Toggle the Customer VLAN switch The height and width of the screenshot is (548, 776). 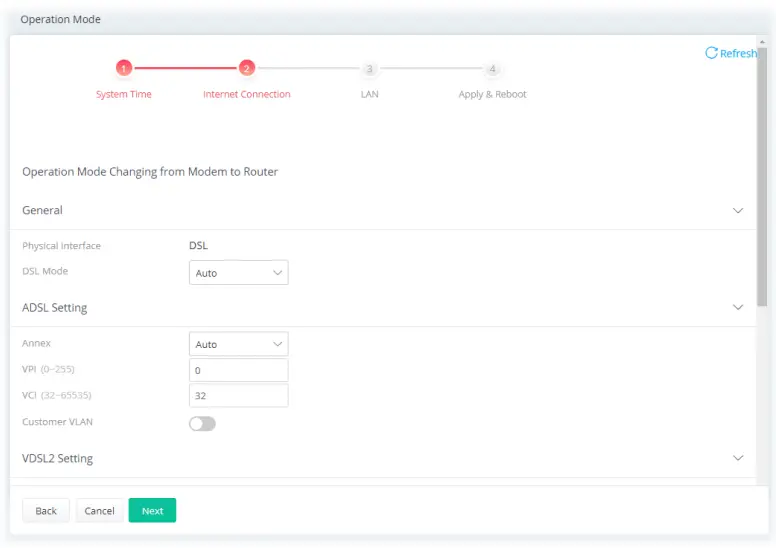coord(202,424)
